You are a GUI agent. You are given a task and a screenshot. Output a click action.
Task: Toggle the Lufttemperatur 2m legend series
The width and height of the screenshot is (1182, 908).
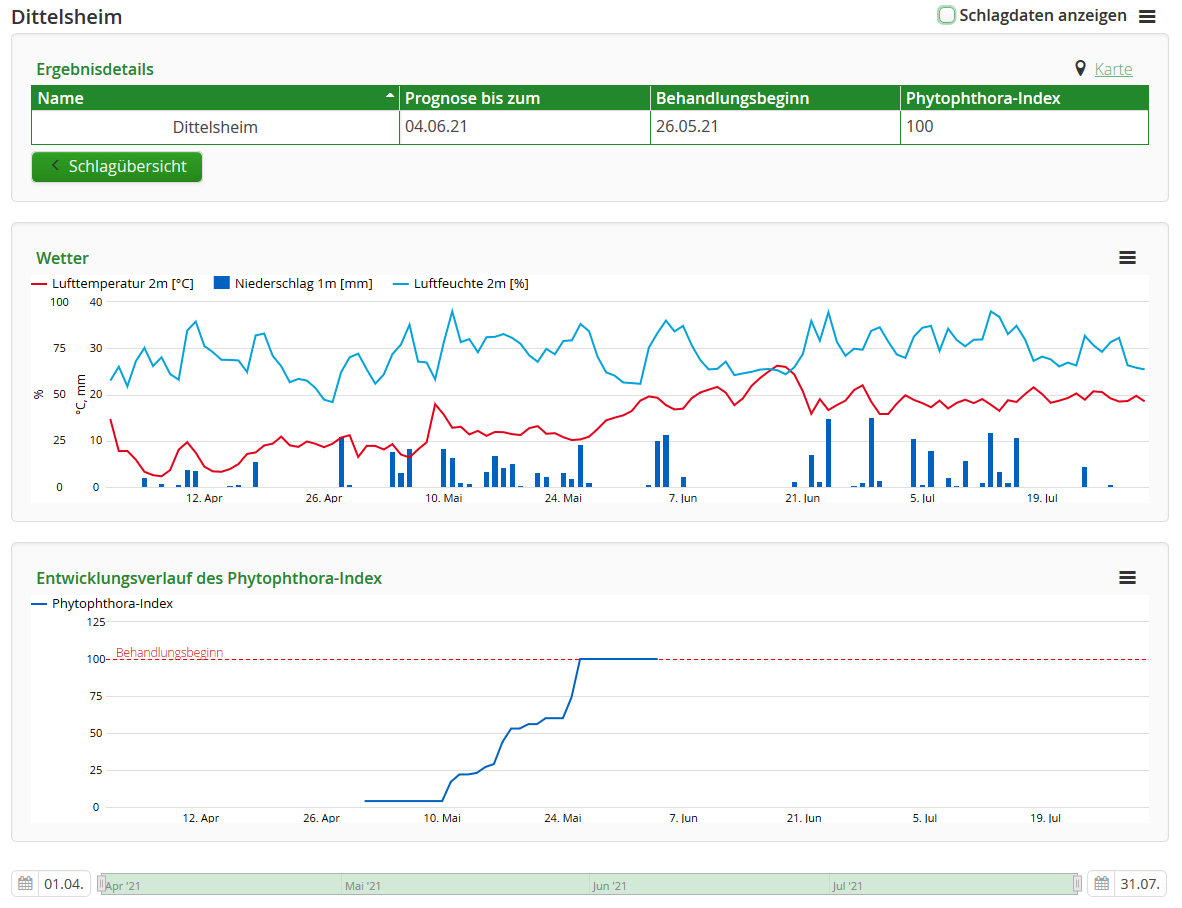(x=114, y=283)
